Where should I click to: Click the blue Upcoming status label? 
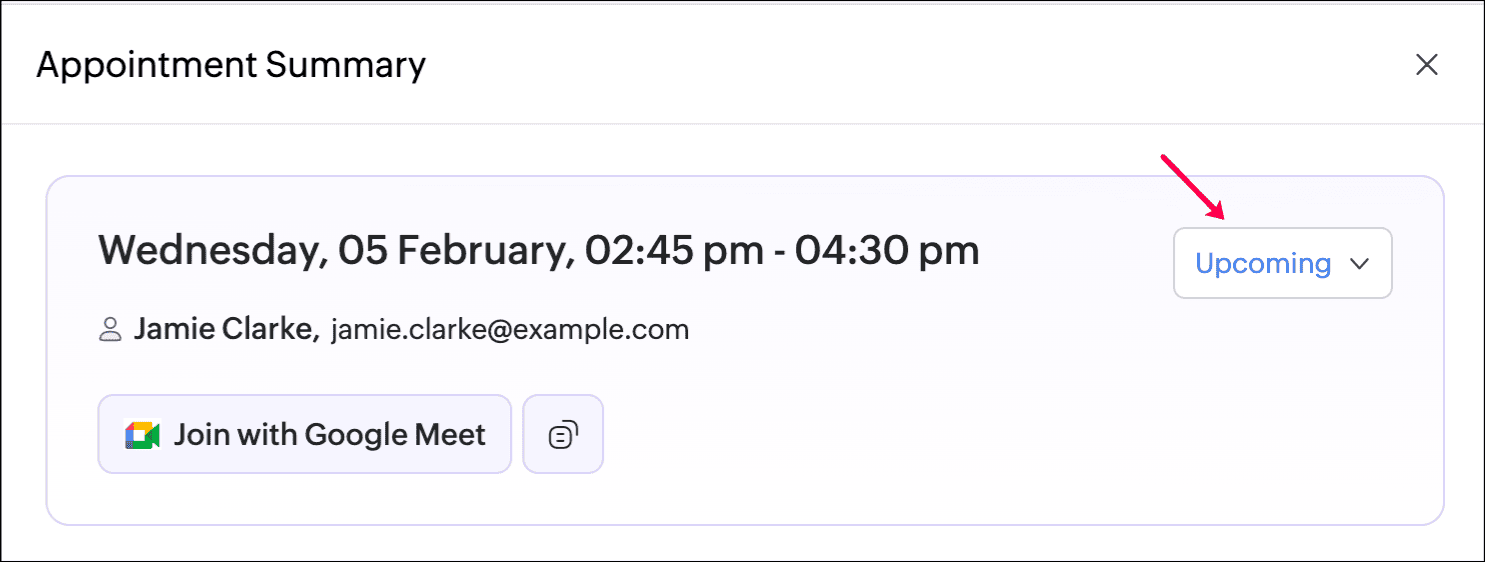point(1263,264)
